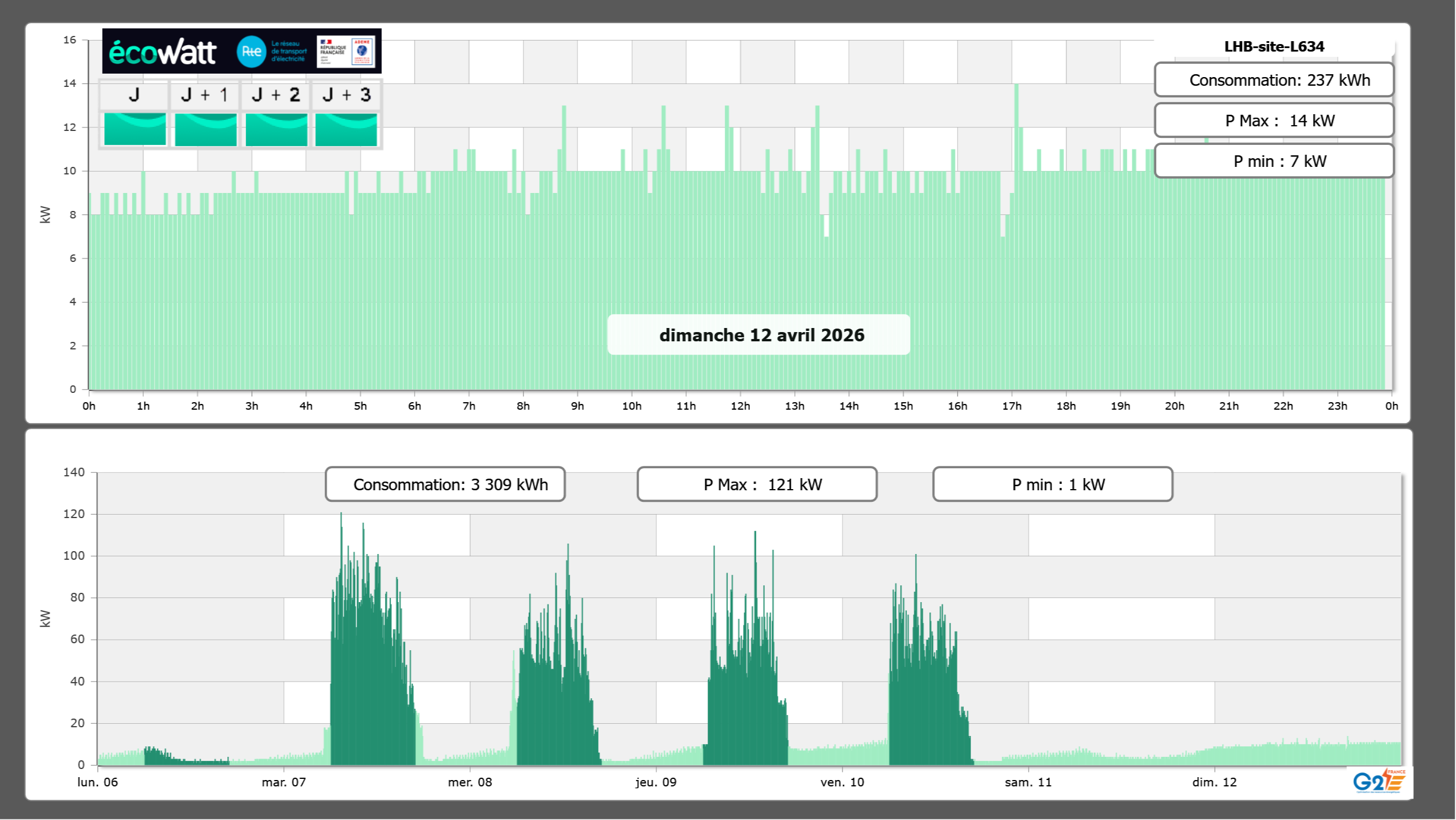Click the LHB-site-L634 site title
Screen dimensions: 1456x820
[x=1273, y=46]
